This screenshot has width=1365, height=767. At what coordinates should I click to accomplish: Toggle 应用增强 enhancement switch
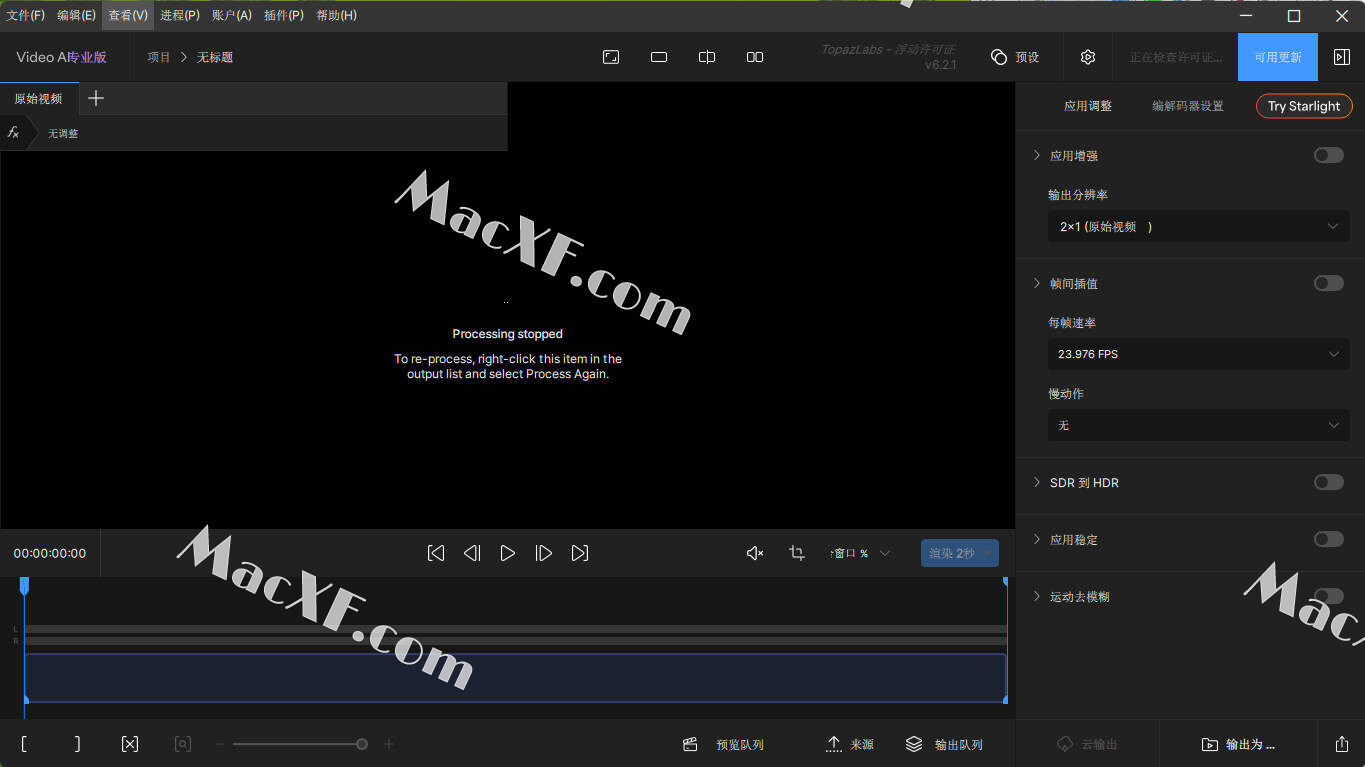click(x=1329, y=155)
